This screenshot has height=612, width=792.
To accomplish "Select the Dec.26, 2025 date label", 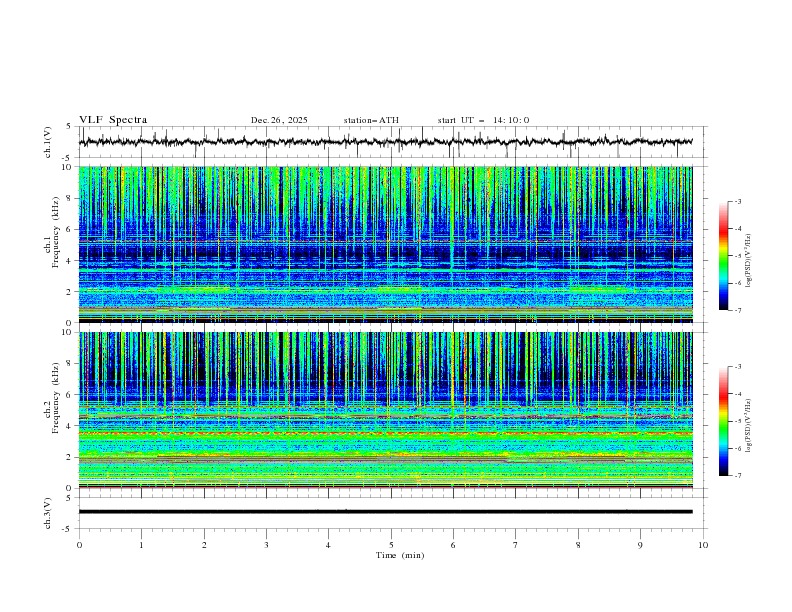I will pyautogui.click(x=279, y=120).
